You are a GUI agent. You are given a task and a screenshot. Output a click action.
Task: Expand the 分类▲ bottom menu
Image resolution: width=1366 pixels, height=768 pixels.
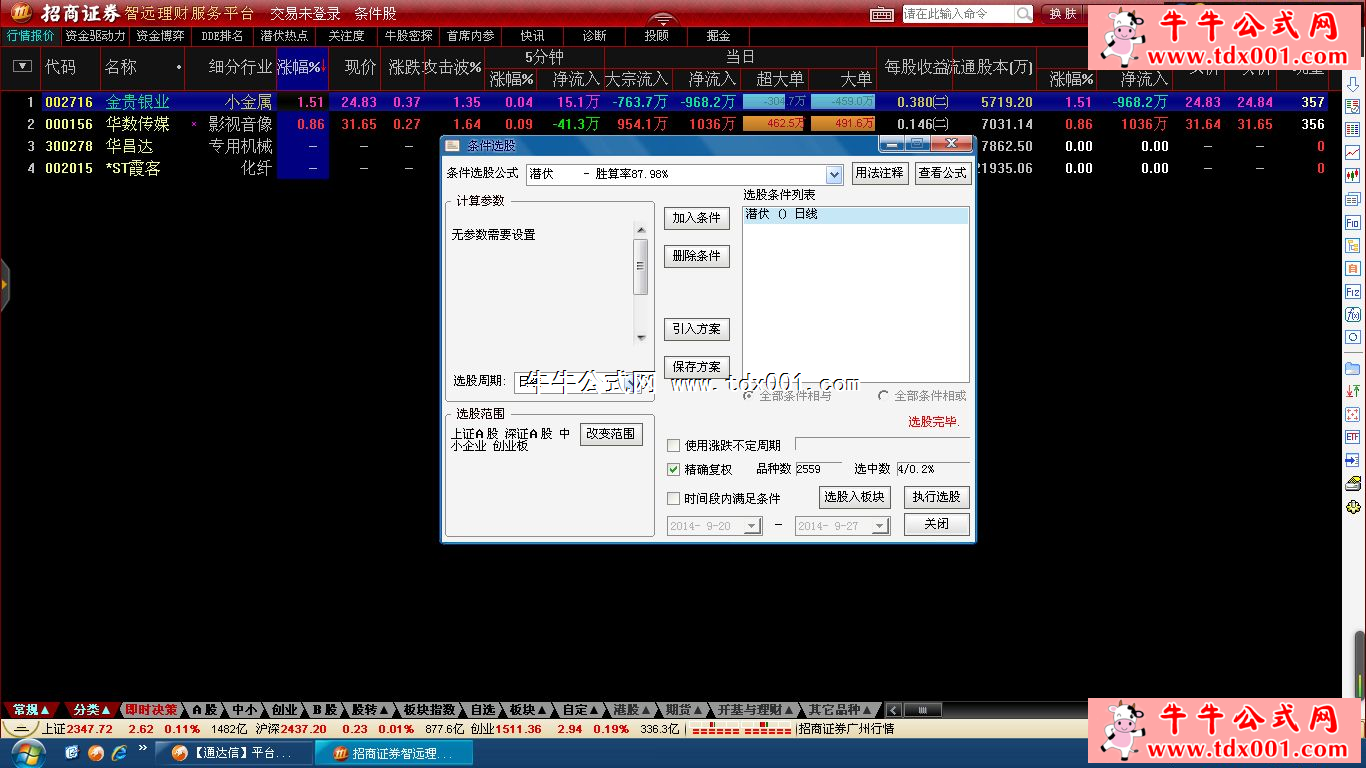91,710
